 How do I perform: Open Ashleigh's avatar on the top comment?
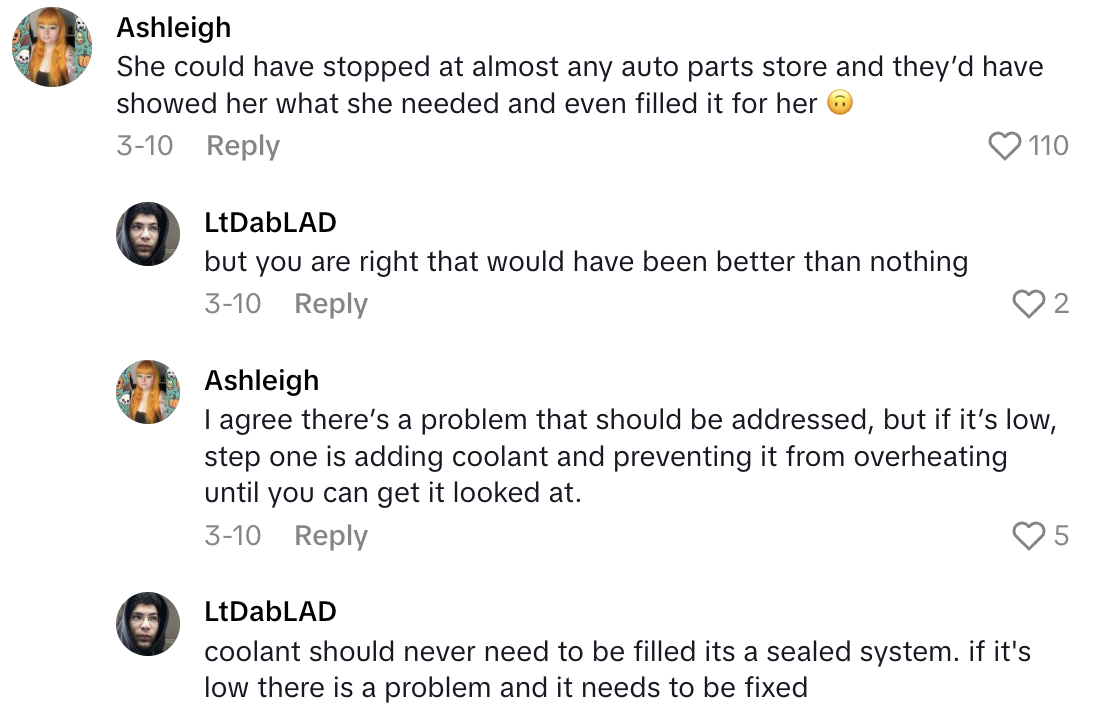coord(52,46)
